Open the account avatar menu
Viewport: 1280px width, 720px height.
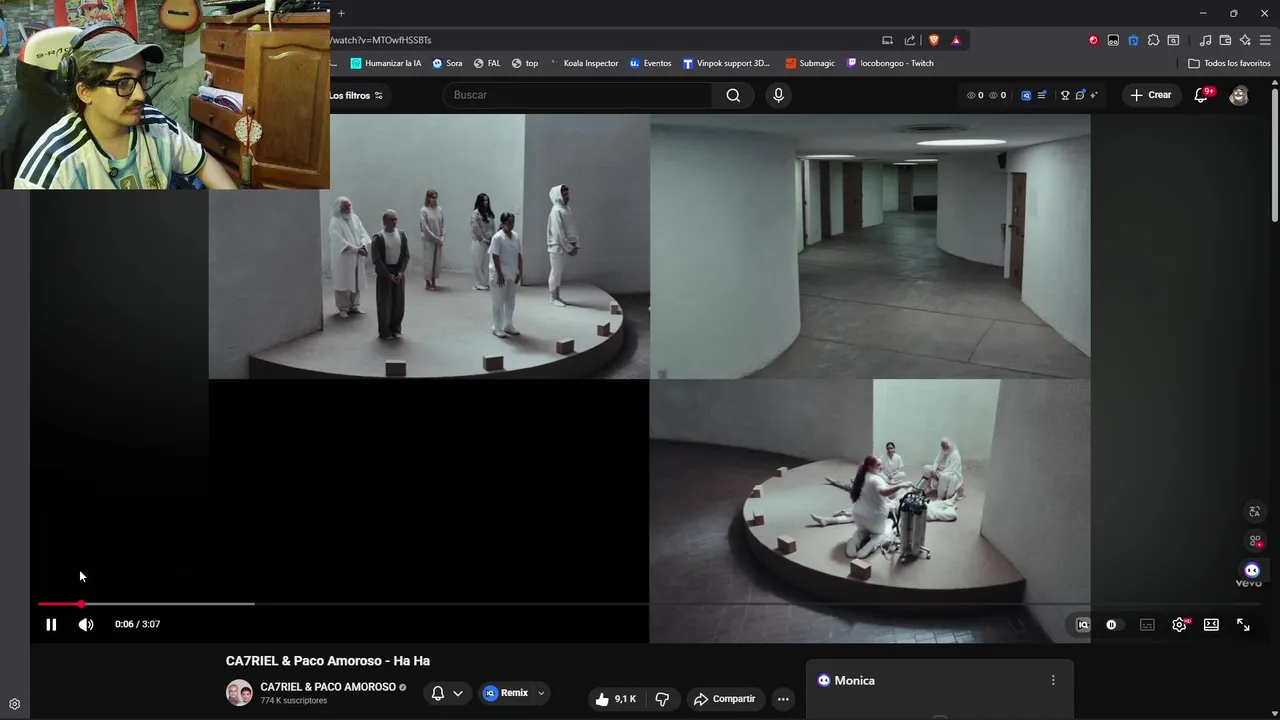(x=1239, y=95)
